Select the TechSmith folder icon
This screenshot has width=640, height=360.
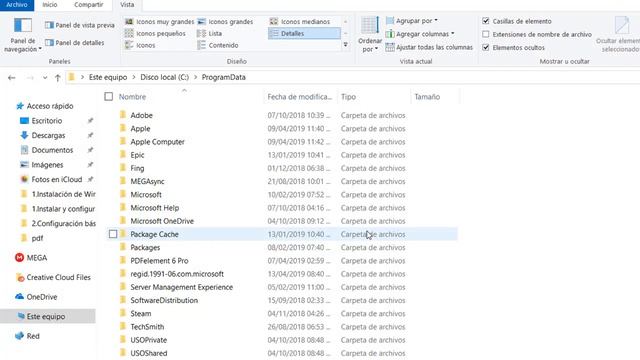pyautogui.click(x=123, y=327)
